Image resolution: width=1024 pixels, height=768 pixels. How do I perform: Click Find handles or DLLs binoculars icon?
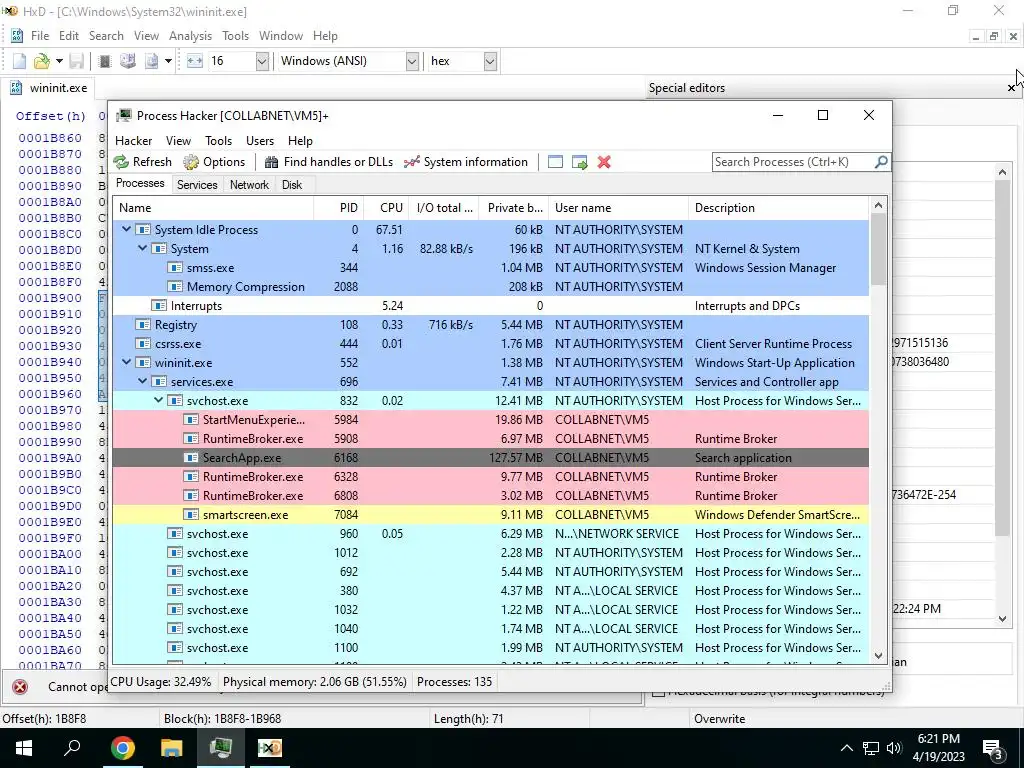pyautogui.click(x=271, y=162)
